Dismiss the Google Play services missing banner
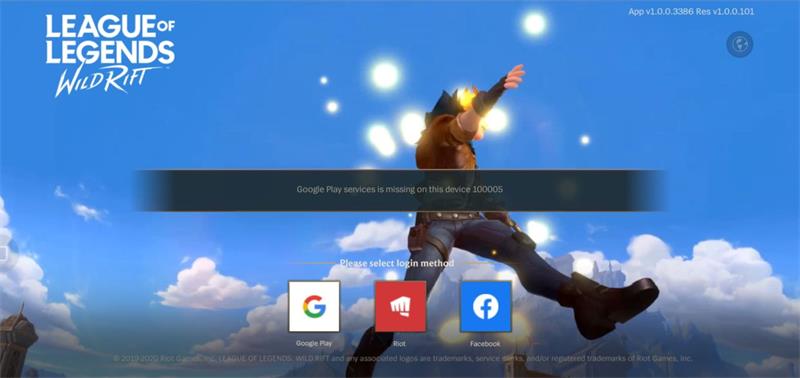This screenshot has height=378, width=800. [400, 190]
